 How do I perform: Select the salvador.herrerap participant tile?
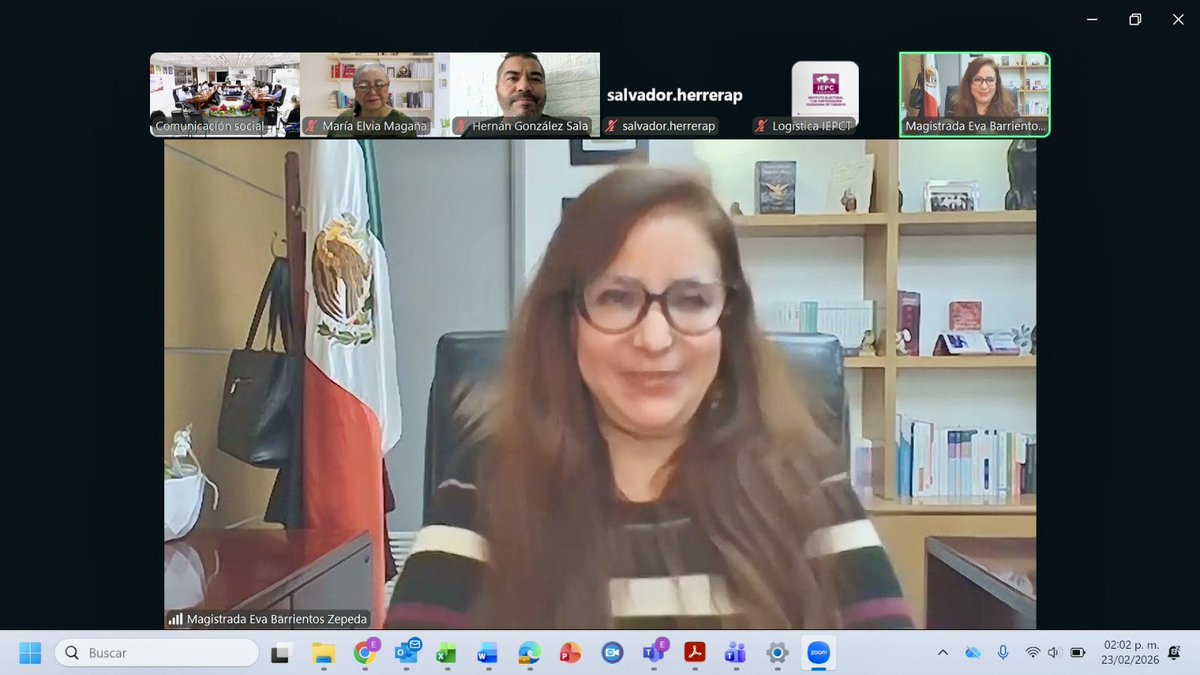(x=675, y=94)
